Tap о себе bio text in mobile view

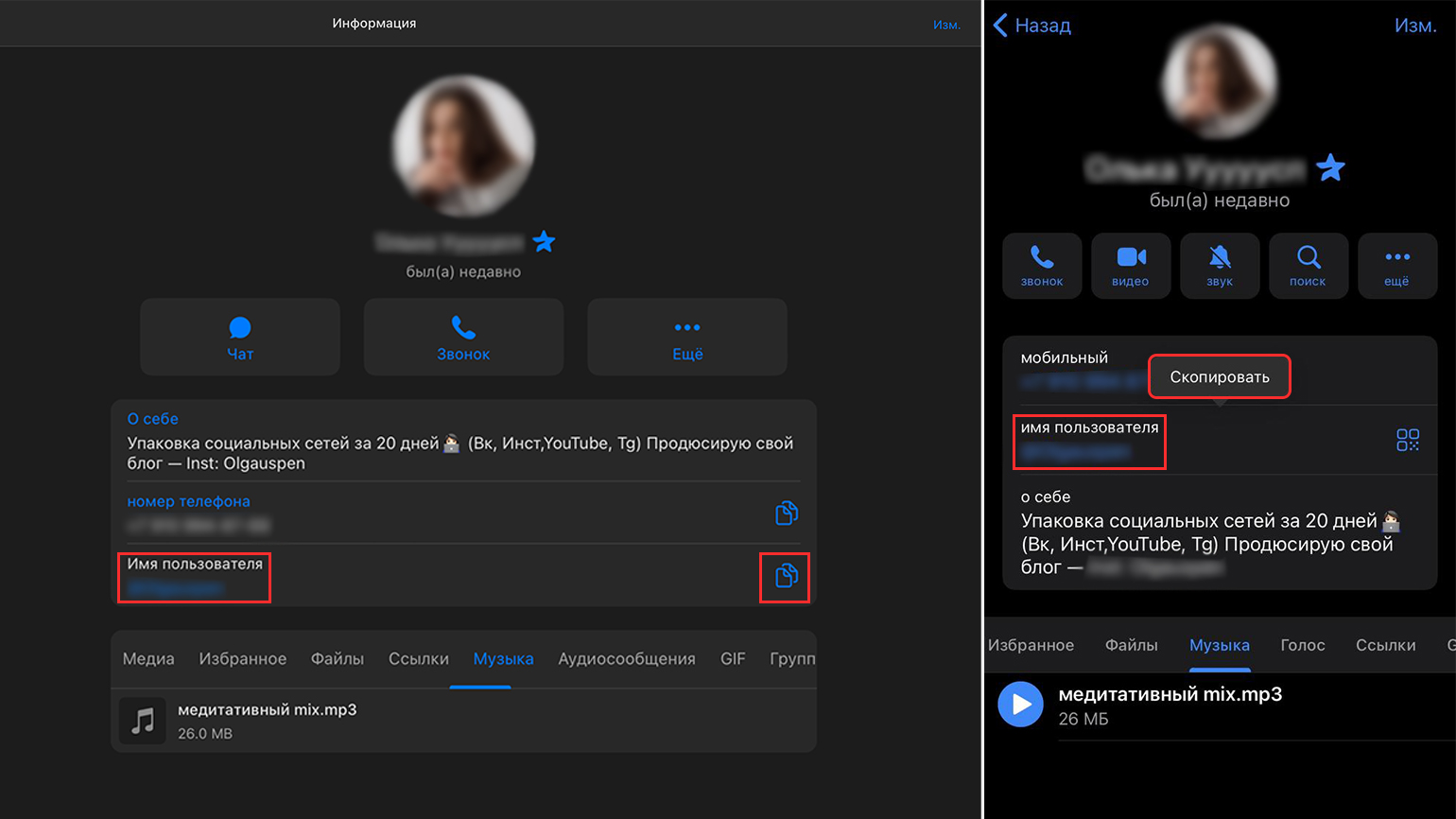(1210, 544)
